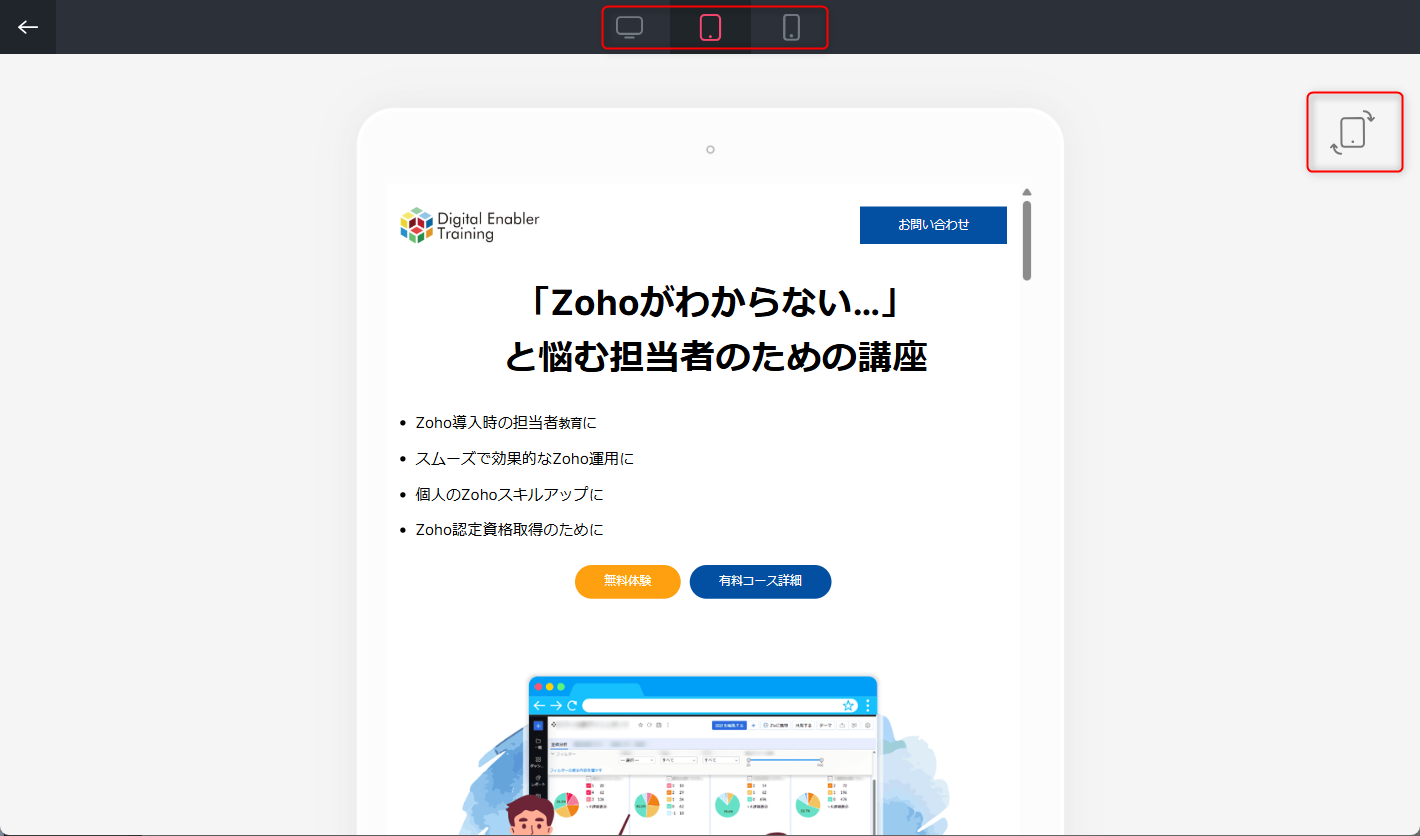Click the reload arrow in the illustrated browser

pyautogui.click(x=572, y=705)
